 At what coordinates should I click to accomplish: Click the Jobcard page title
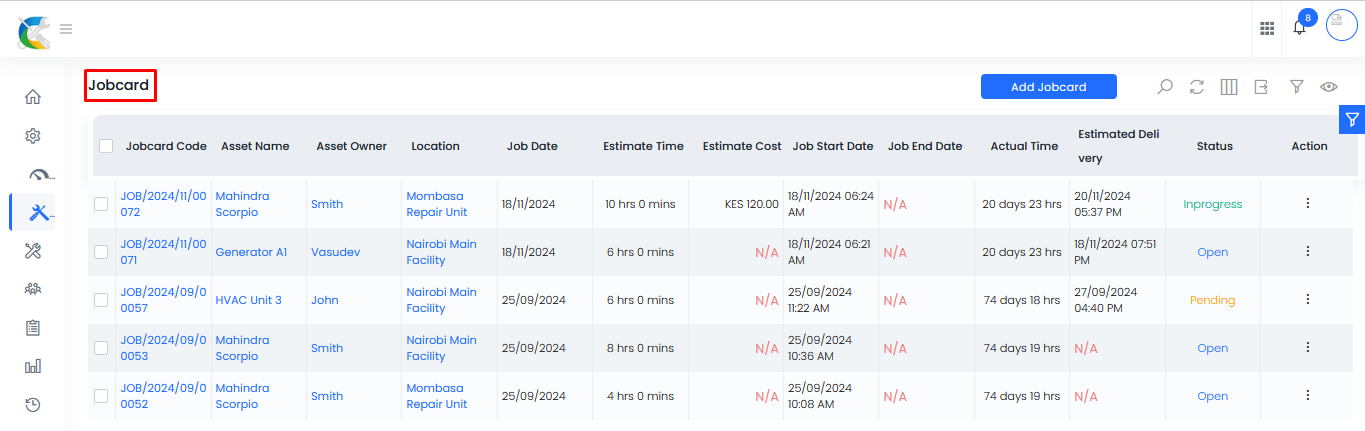click(x=118, y=85)
